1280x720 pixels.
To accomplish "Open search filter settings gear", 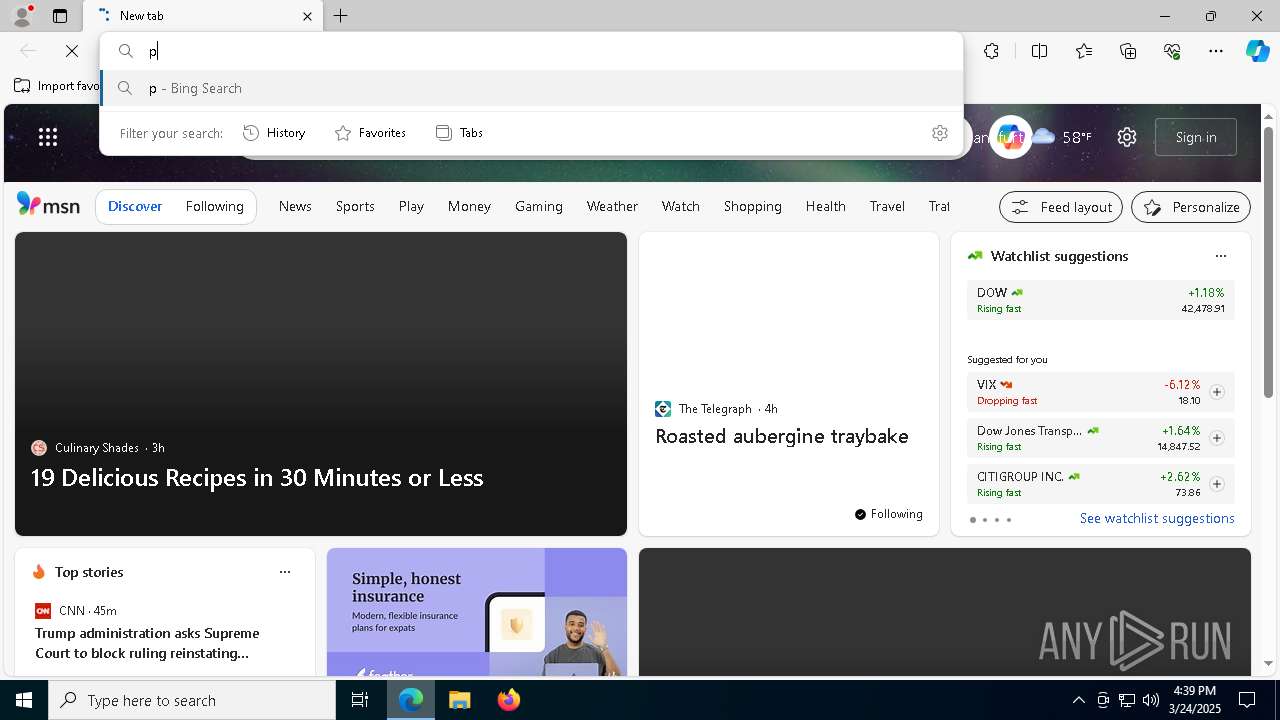I will (940, 133).
